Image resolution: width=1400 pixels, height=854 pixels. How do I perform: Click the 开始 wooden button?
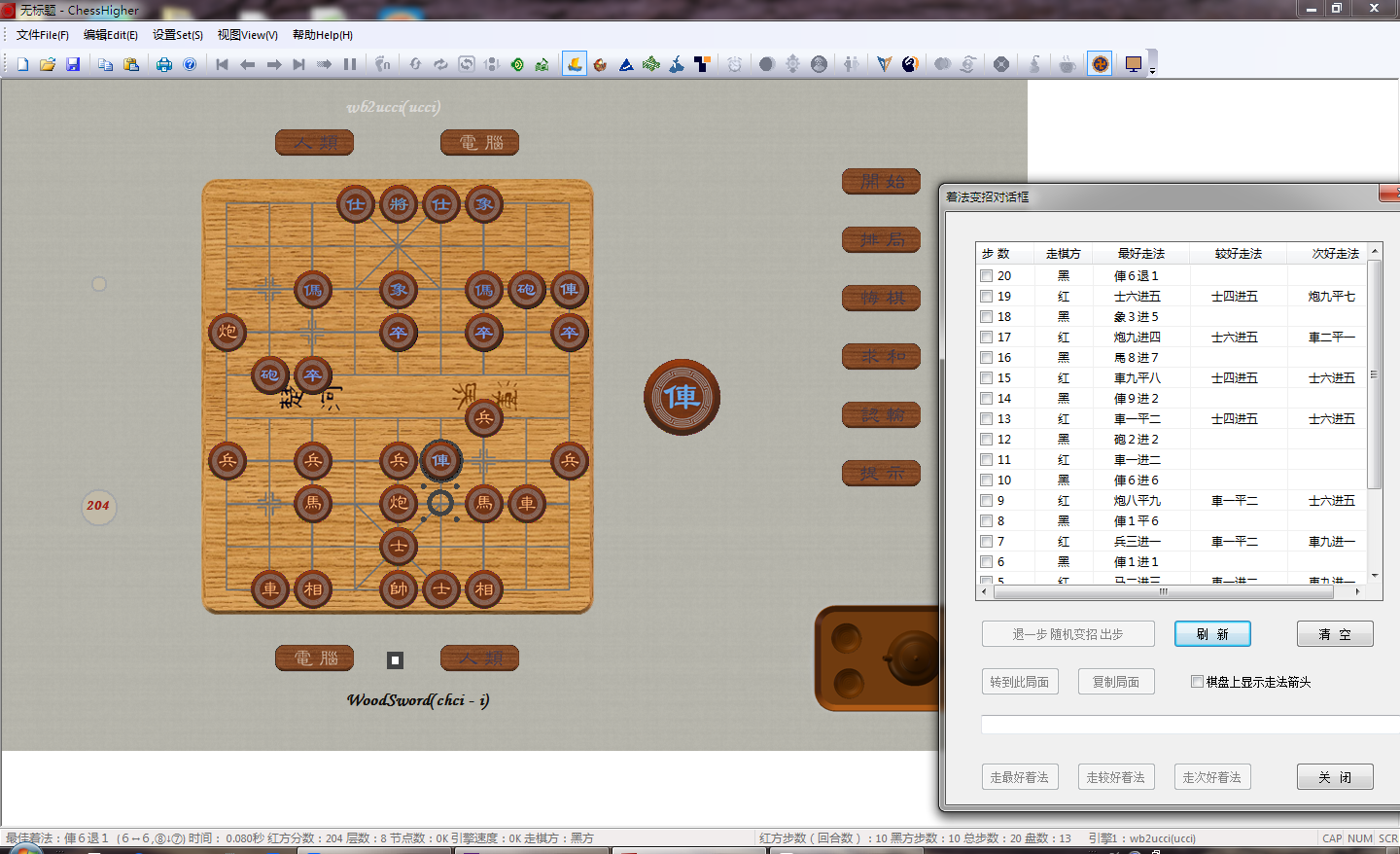click(881, 182)
